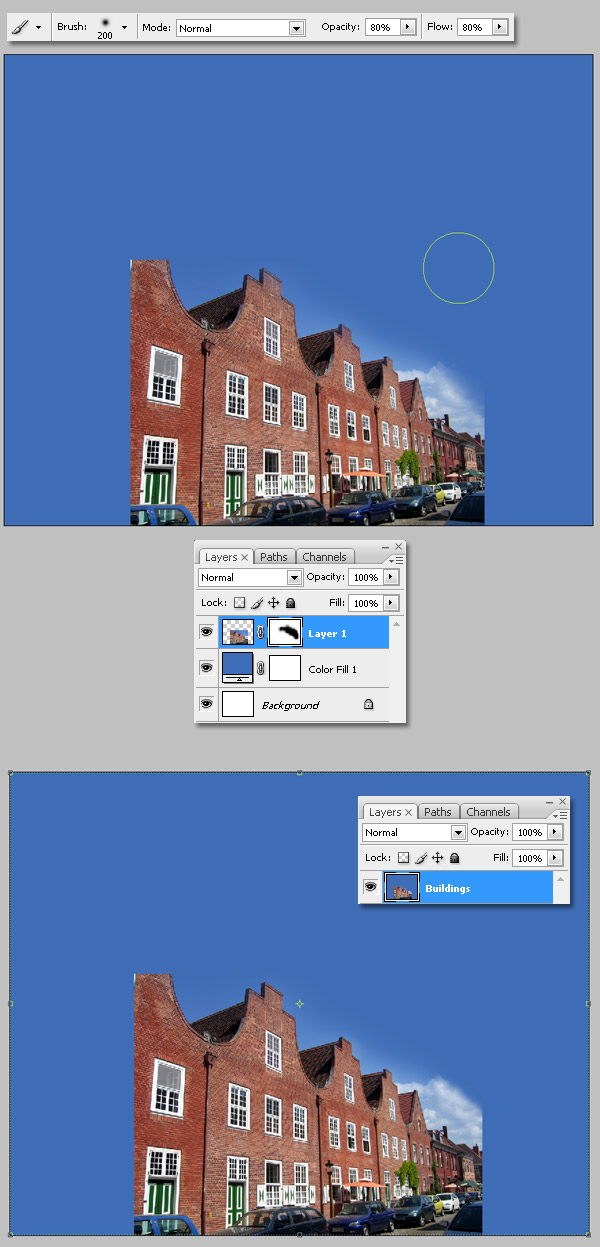600x1247 pixels.
Task: Toggle lock all in lower Layers panel
Action: click(455, 858)
